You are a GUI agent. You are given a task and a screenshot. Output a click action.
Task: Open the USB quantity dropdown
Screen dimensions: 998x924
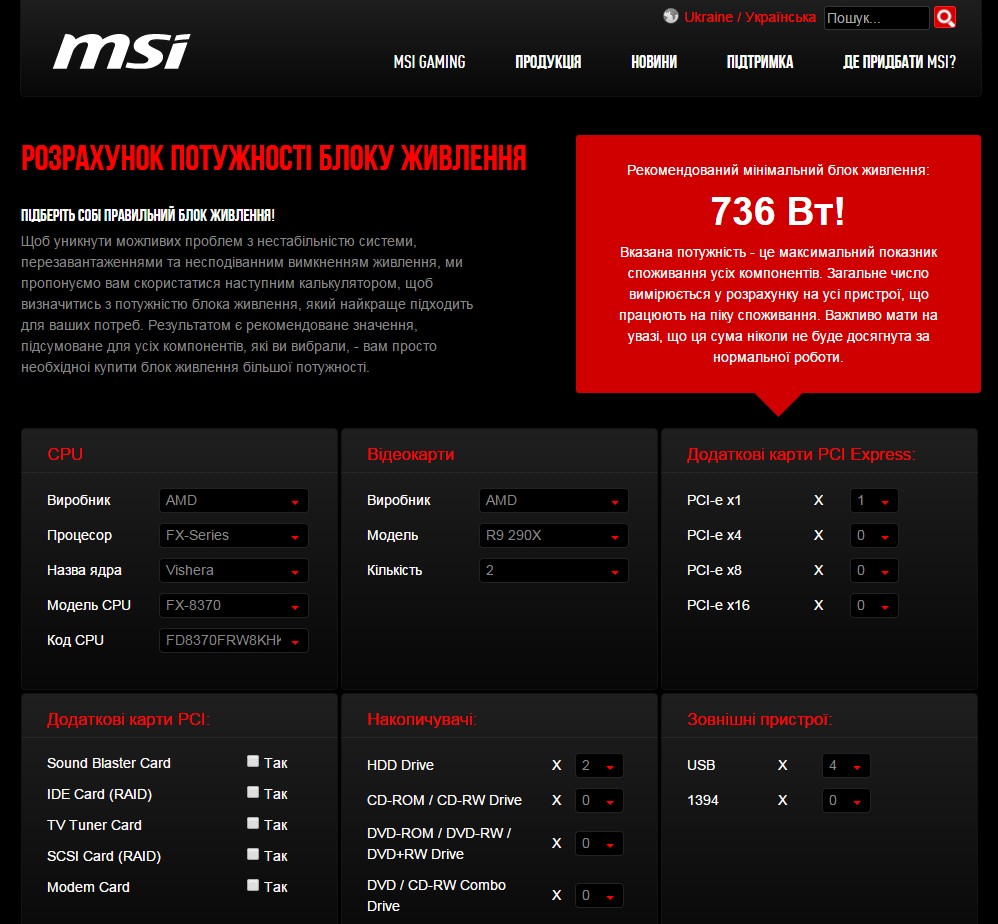point(846,766)
